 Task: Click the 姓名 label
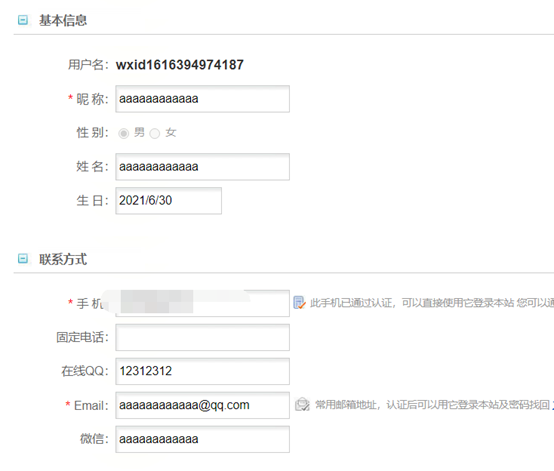tap(93, 166)
